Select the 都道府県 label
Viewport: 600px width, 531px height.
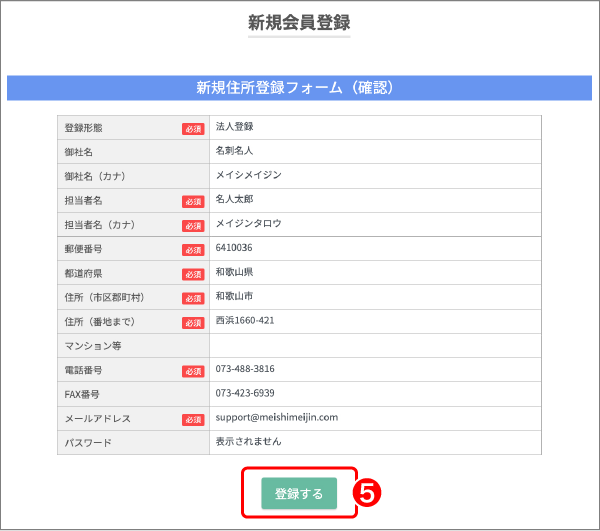tap(83, 274)
